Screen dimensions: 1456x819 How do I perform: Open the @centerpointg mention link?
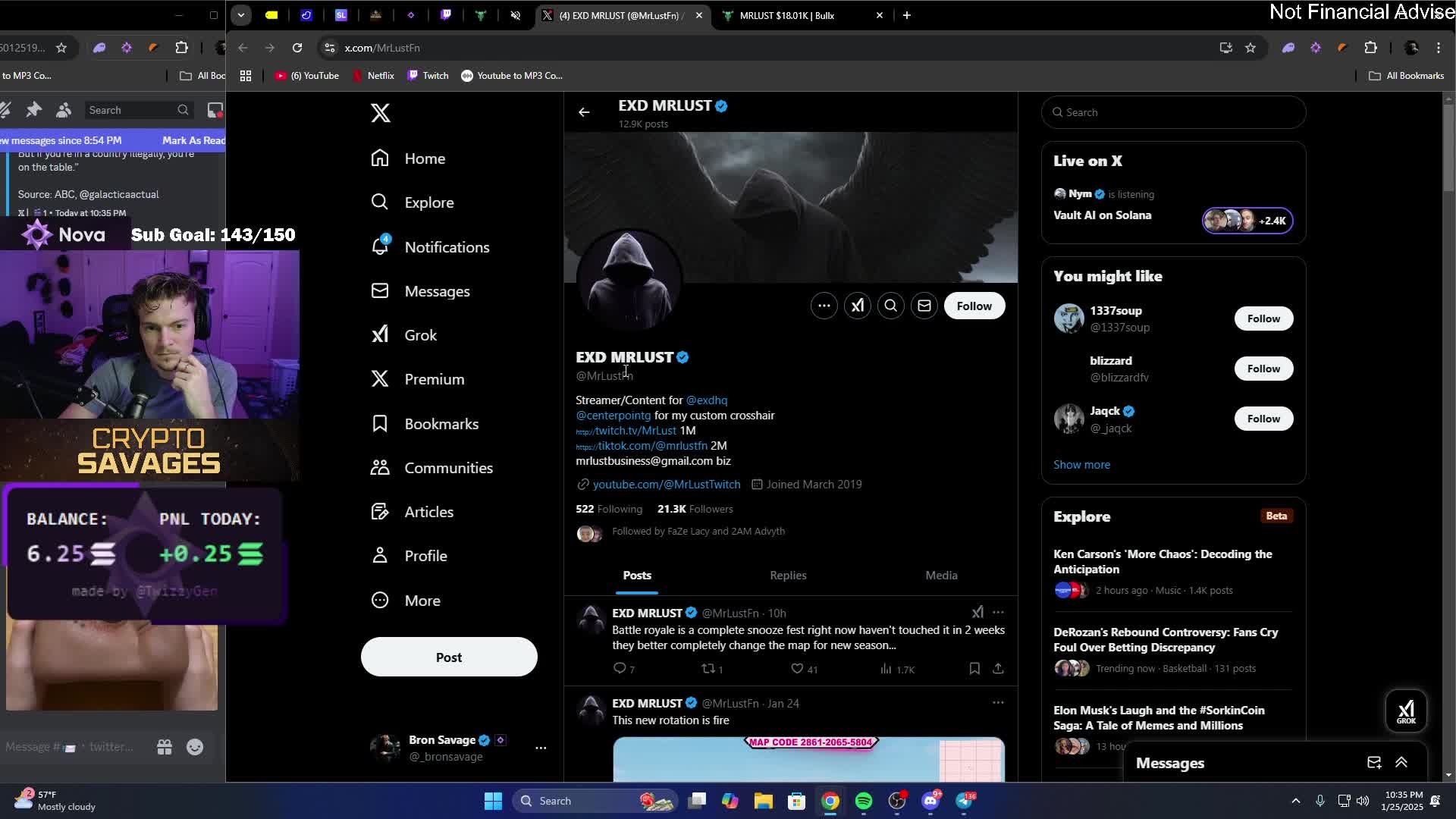pyautogui.click(x=613, y=416)
